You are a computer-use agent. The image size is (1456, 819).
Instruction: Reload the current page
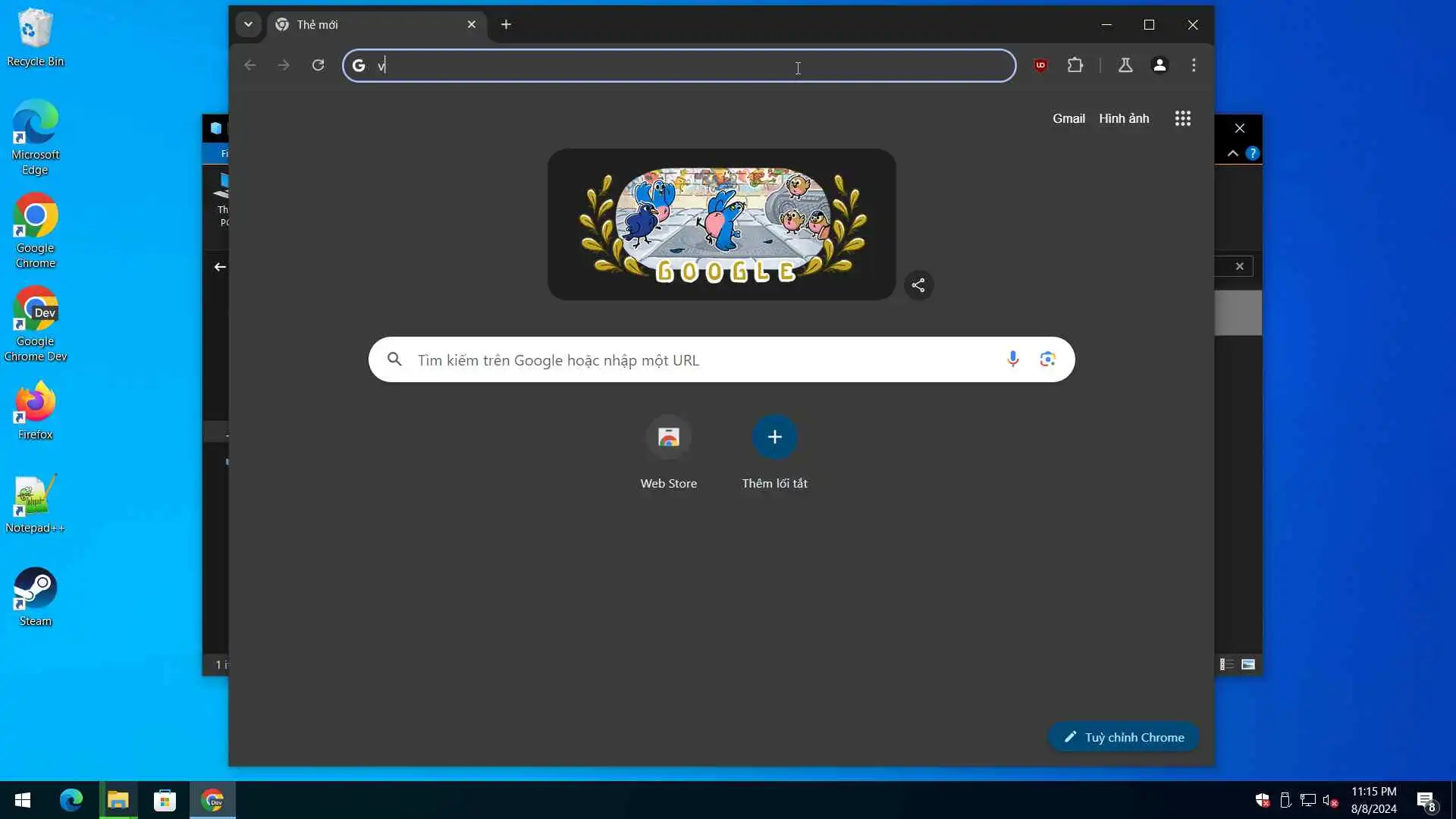(x=318, y=65)
